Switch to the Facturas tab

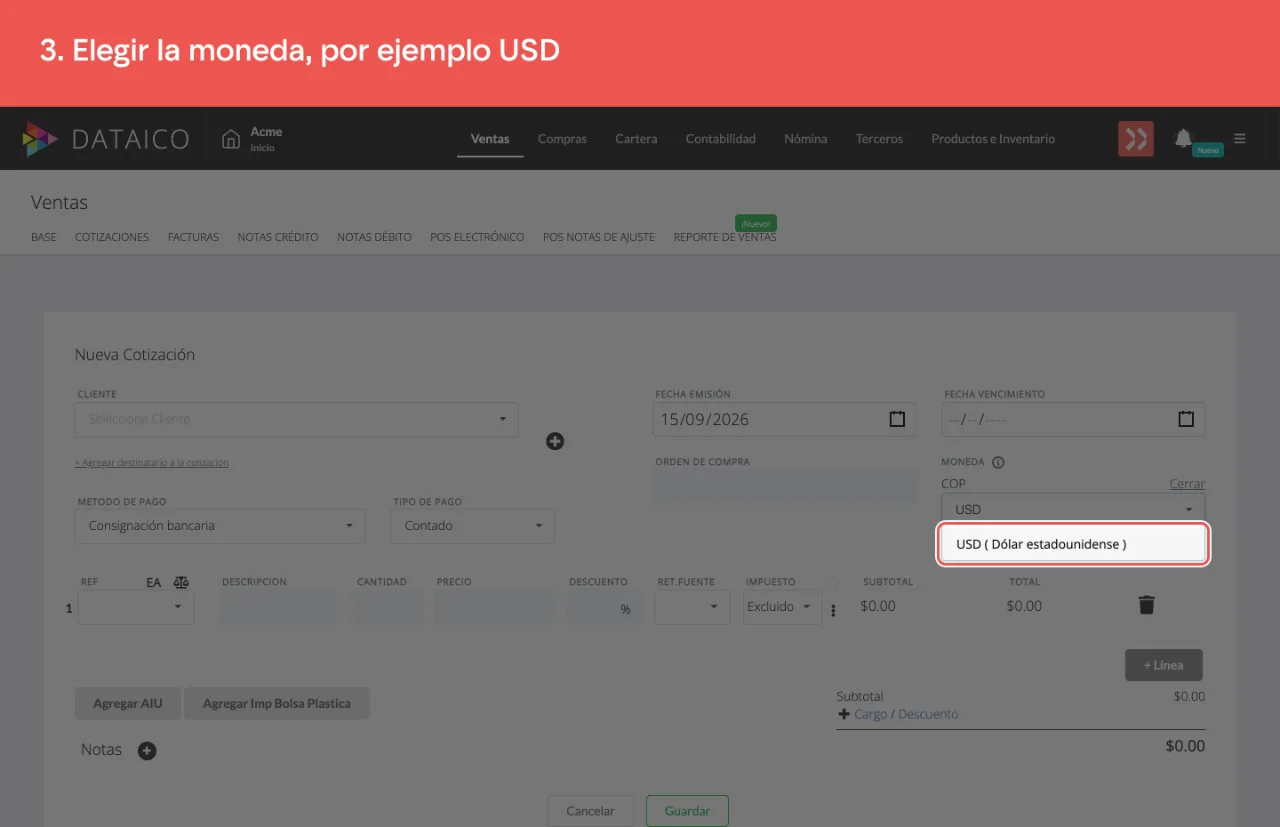(x=193, y=237)
